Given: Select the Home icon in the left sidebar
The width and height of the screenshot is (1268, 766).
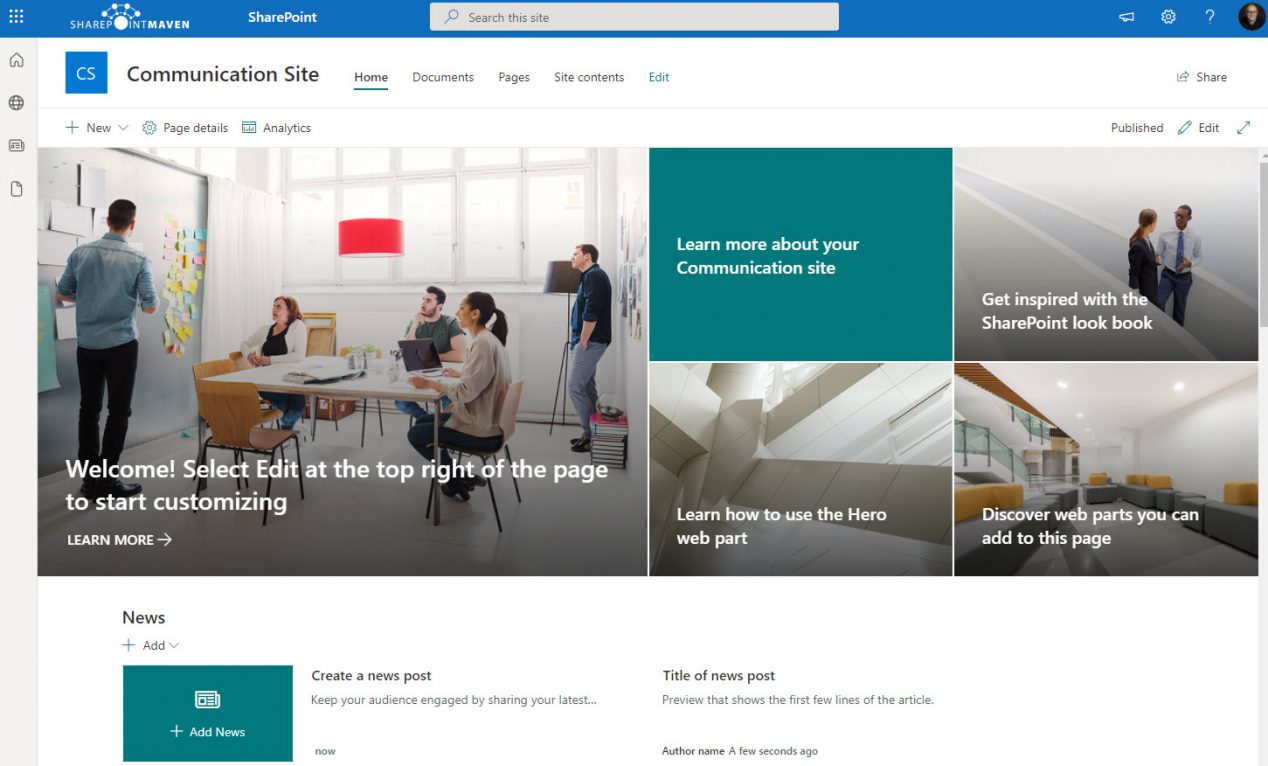Looking at the screenshot, I should (15, 60).
